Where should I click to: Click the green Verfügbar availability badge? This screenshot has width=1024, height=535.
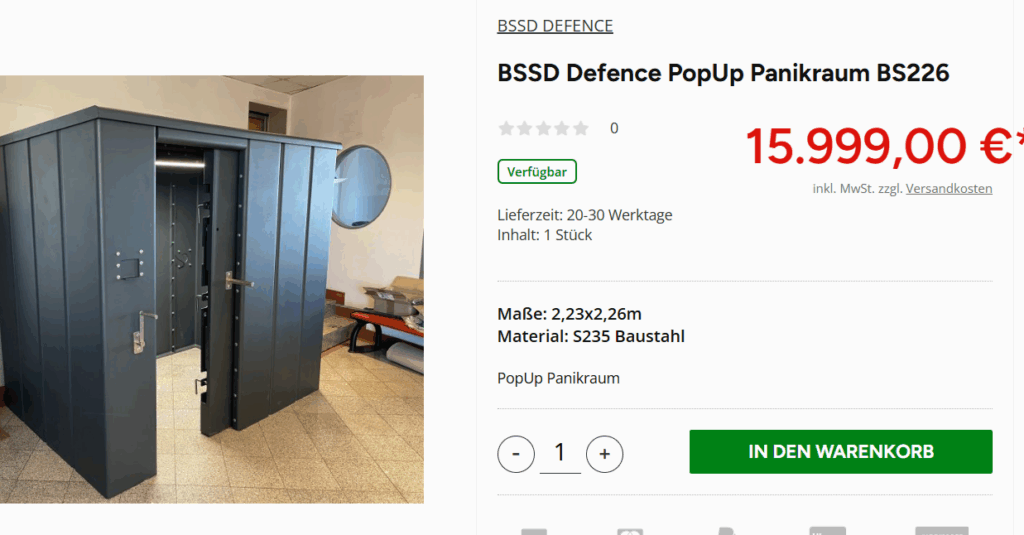tap(537, 172)
